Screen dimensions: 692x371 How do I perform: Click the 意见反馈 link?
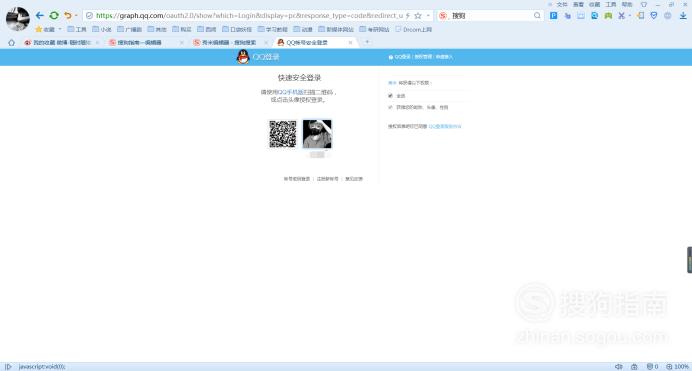(354, 179)
